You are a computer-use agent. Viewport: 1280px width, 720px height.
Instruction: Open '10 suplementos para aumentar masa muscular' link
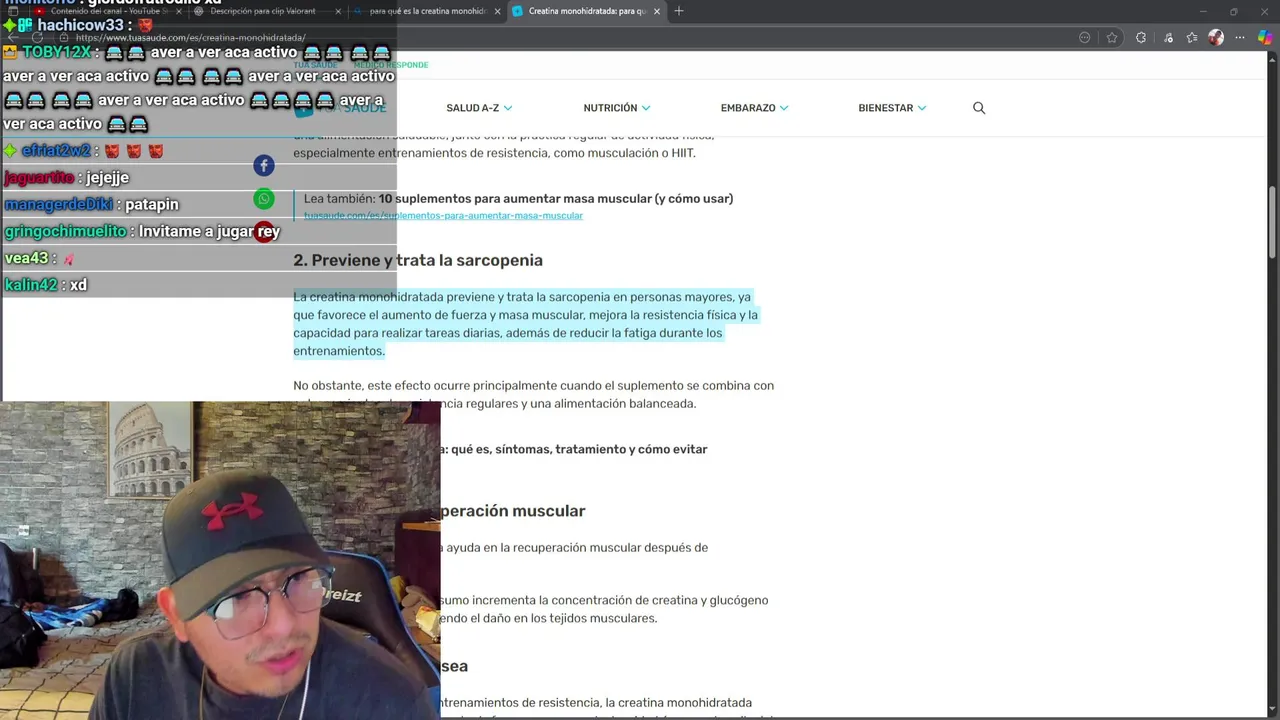pos(556,199)
